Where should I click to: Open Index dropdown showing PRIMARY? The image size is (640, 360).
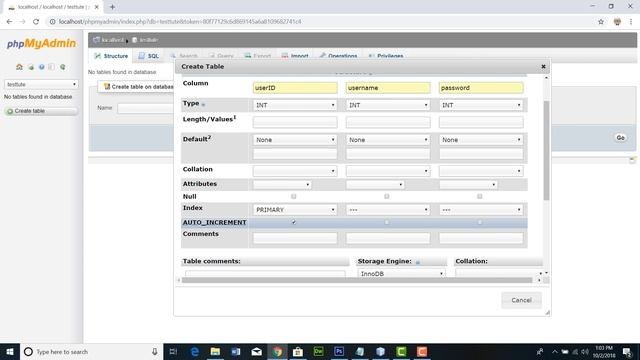pyautogui.click(x=295, y=210)
